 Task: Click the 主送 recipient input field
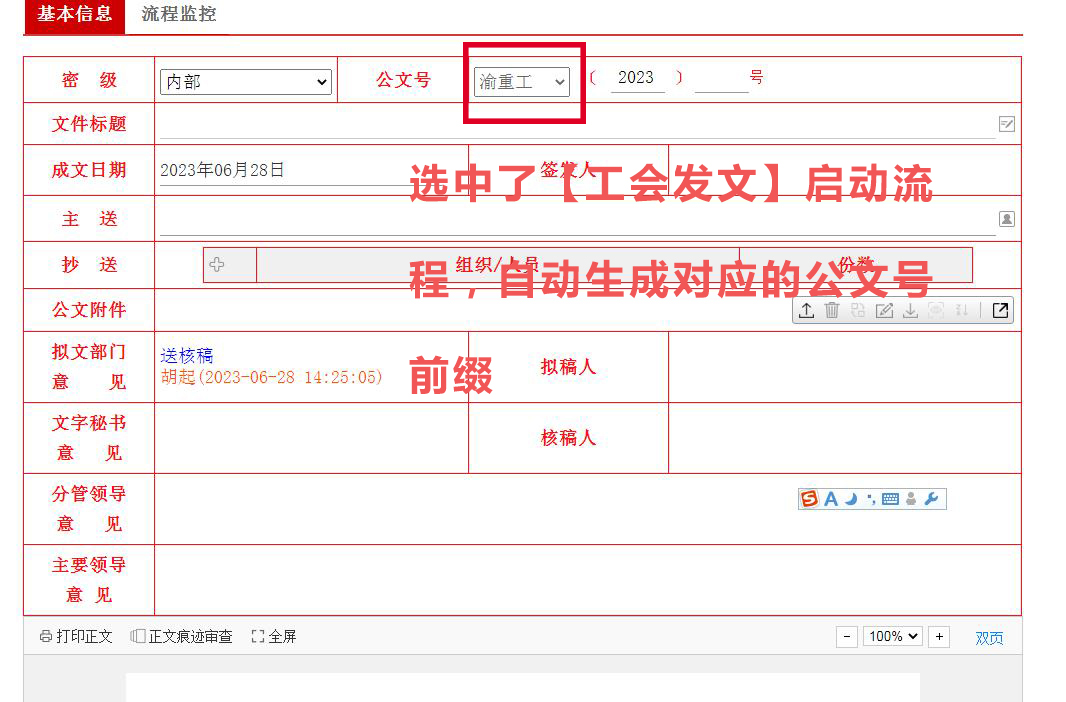(x=577, y=219)
